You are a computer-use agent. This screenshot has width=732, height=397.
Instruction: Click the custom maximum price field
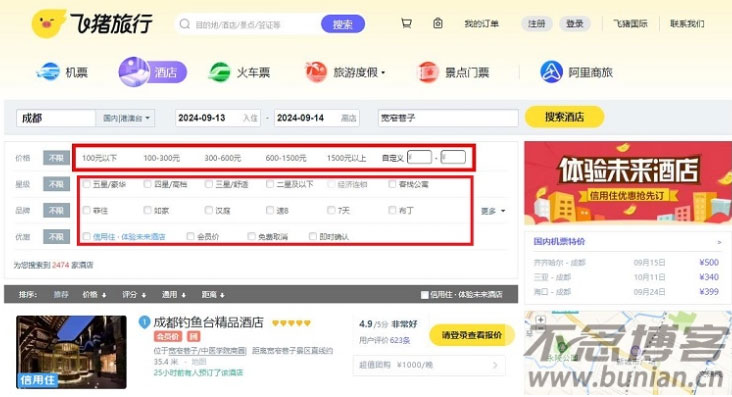coord(453,157)
